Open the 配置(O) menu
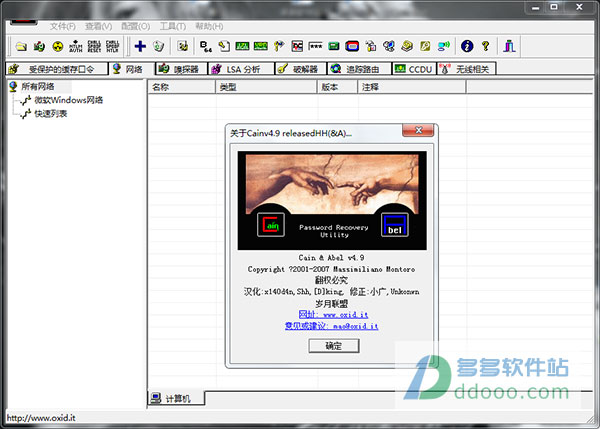600x429 pixels. click(x=135, y=26)
